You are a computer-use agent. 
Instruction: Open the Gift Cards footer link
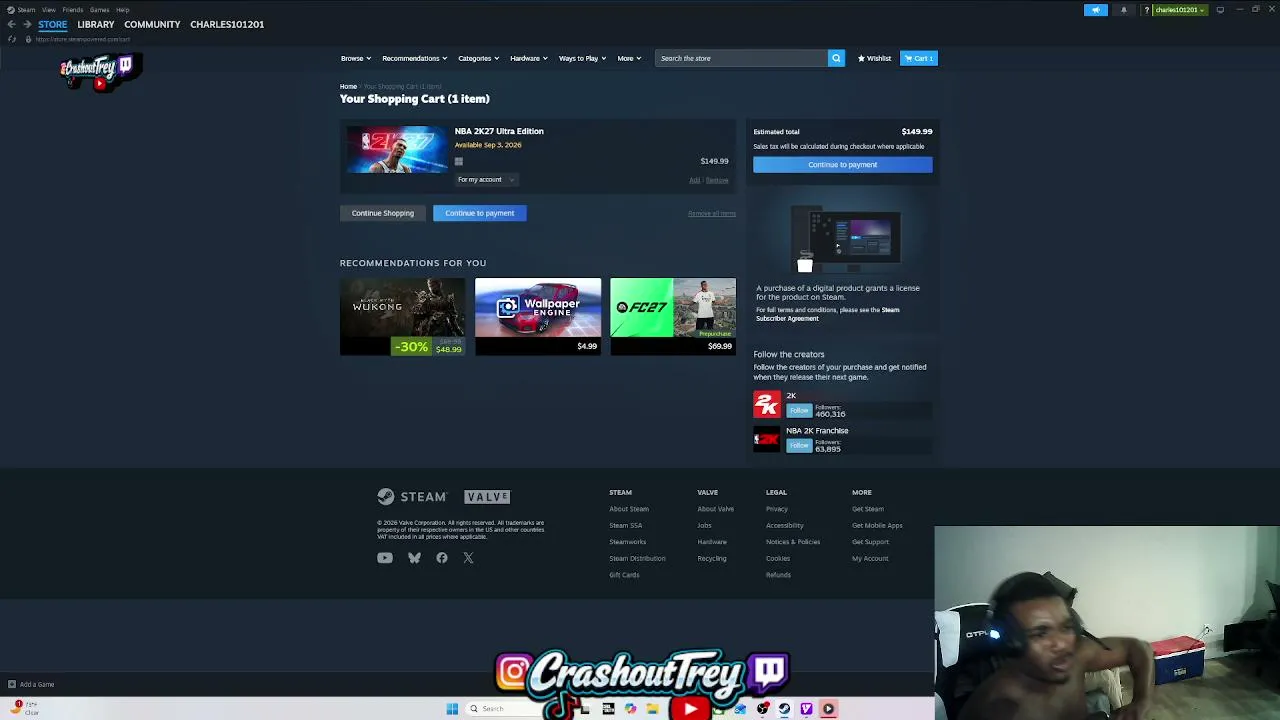624,575
